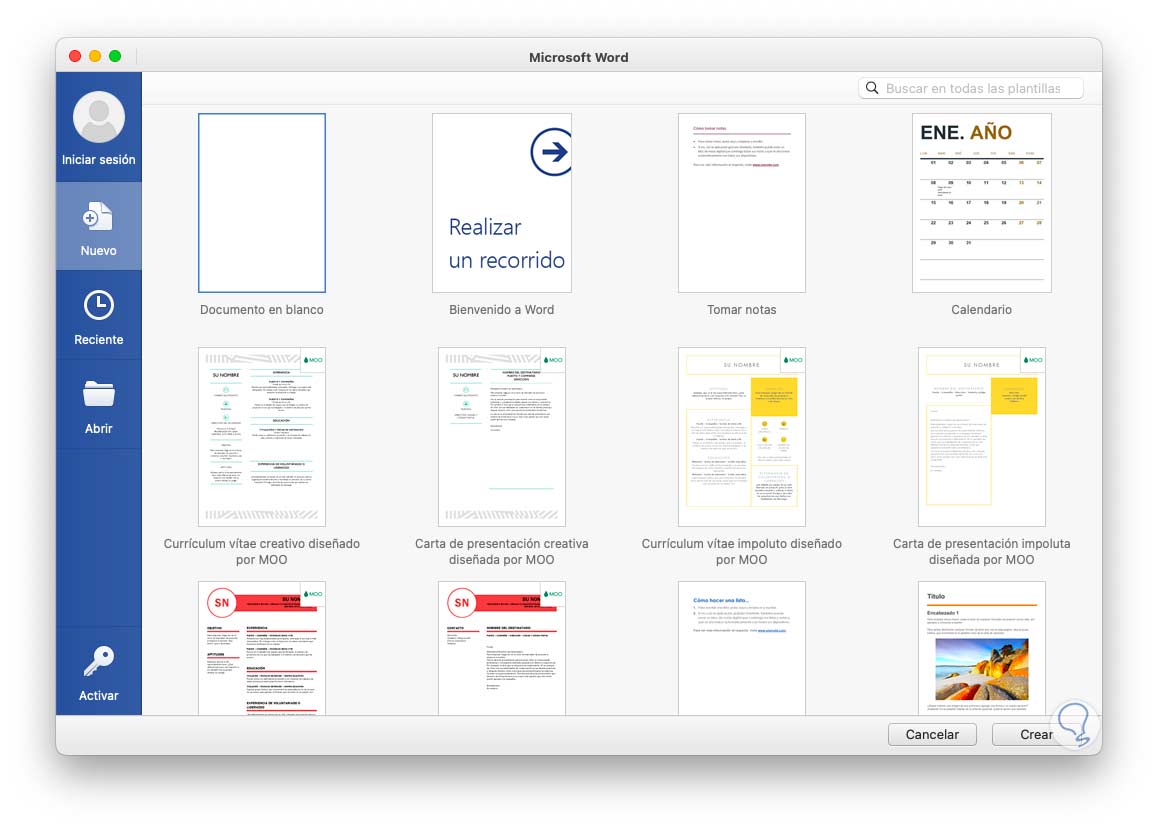Click the Abrir label in the sidebar
The image size is (1158, 829).
98,429
